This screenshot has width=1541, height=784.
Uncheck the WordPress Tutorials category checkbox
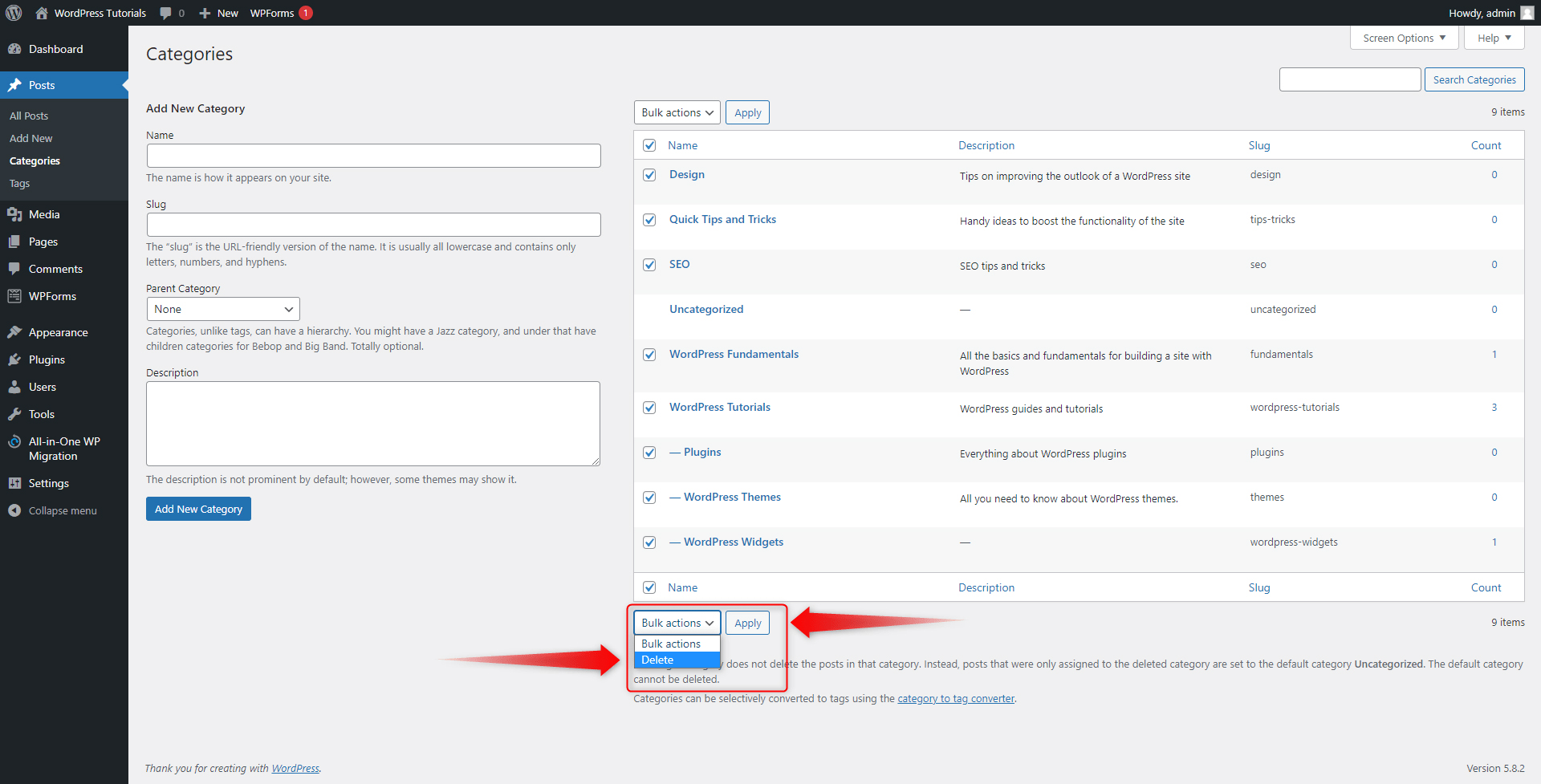649,408
